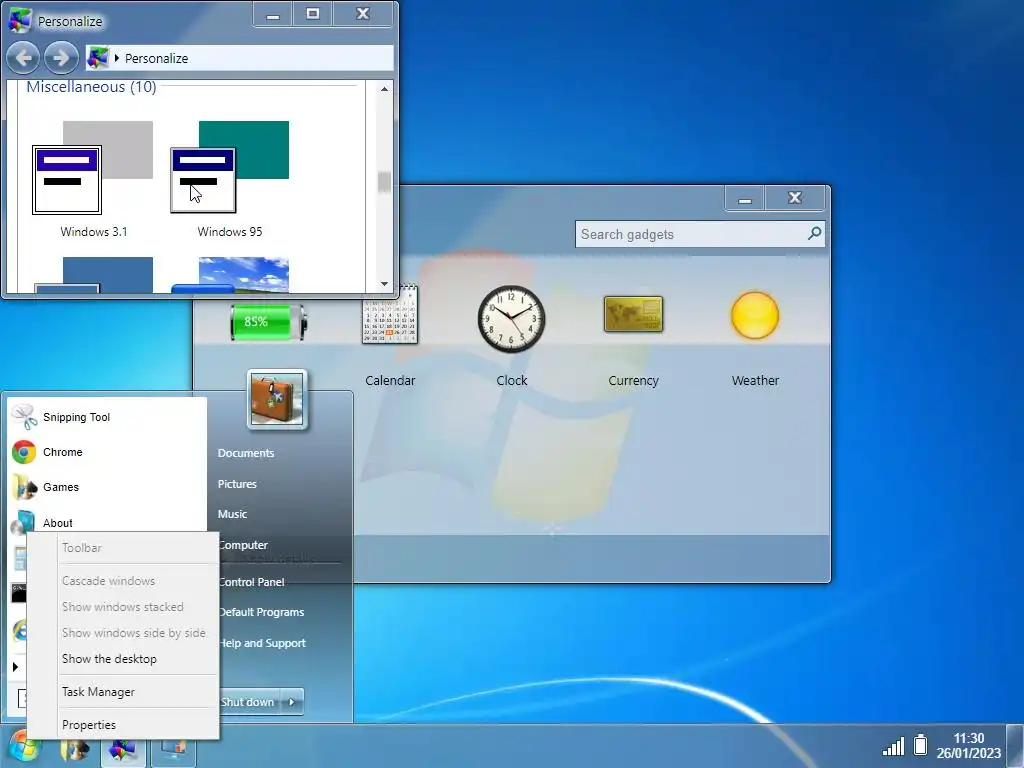Screen dimensions: 1024x768
Task: Select the Currency gadget icon
Action: click(633, 314)
